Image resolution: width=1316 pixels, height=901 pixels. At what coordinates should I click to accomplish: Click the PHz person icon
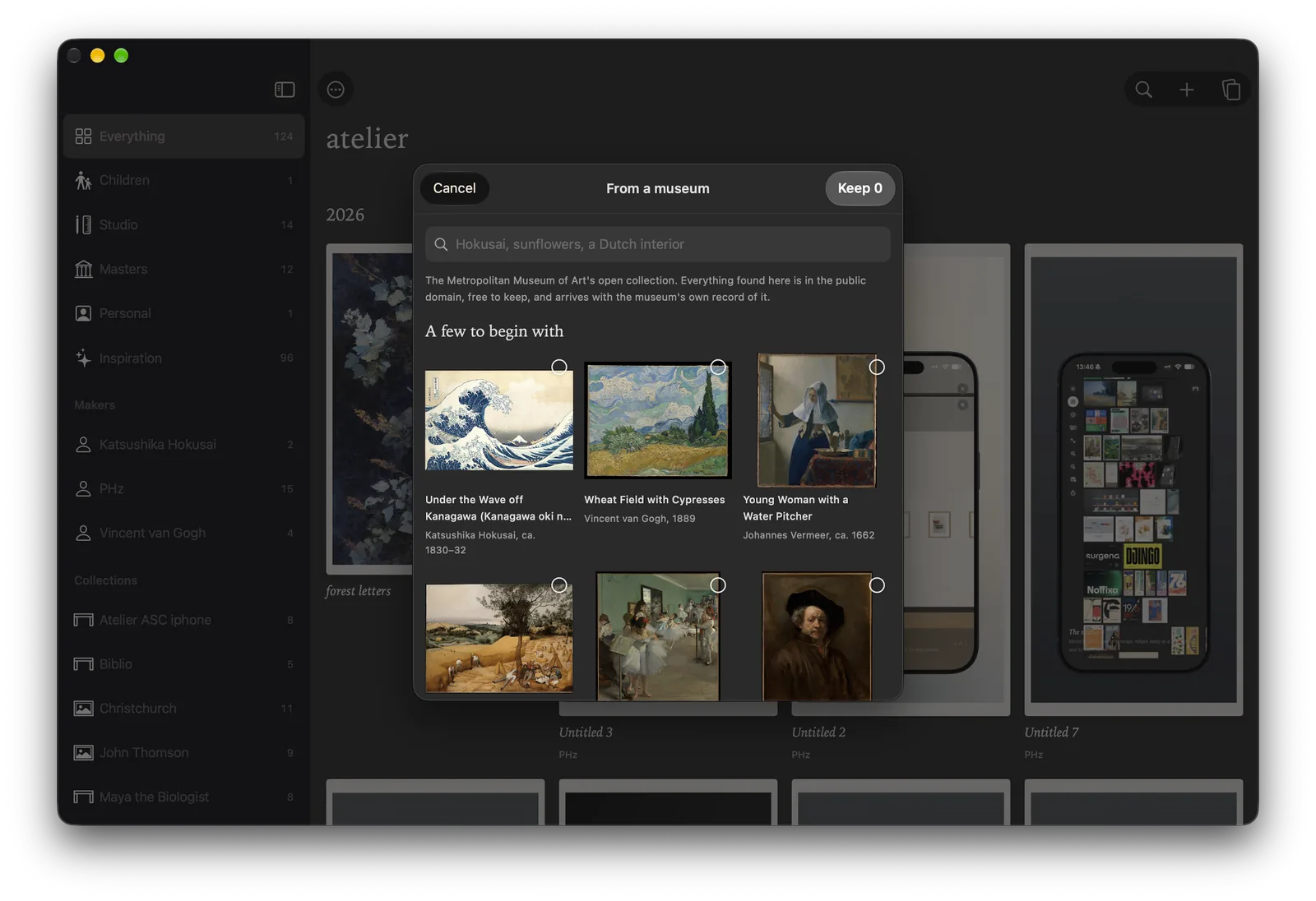pyautogui.click(x=83, y=489)
